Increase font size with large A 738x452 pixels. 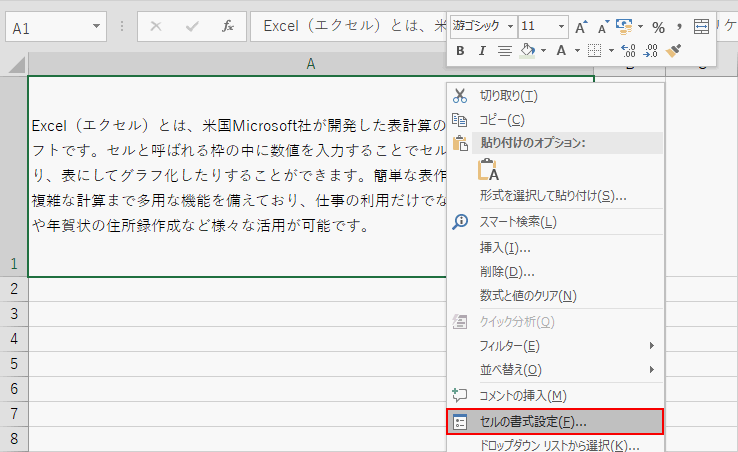(582, 27)
